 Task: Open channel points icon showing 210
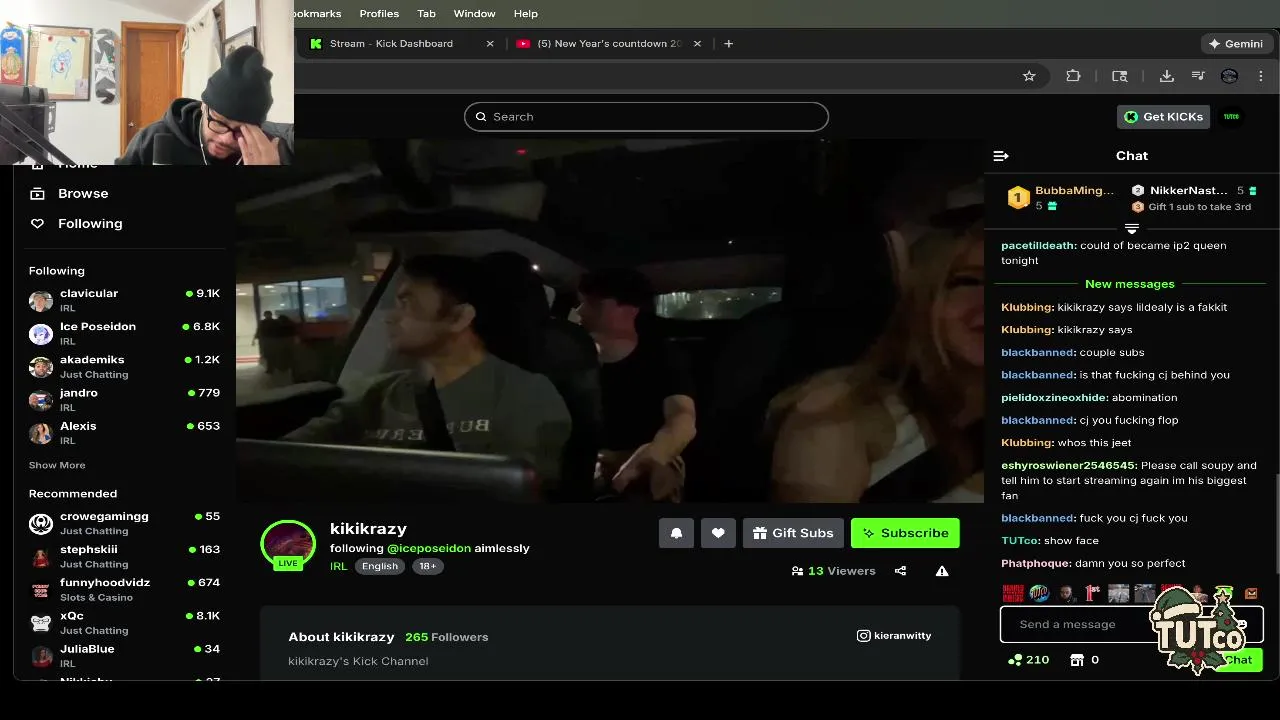pos(1015,660)
